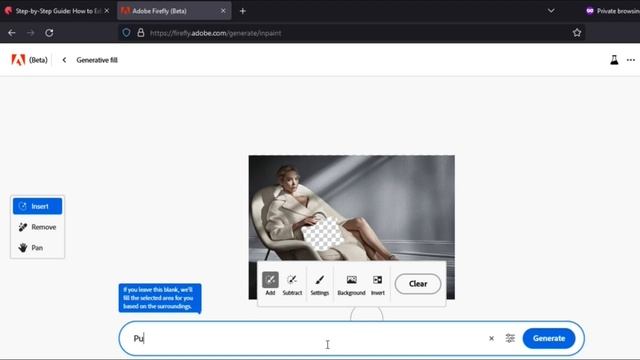Click the blue 'leave this blank' tooltip
The height and width of the screenshot is (360, 640).
coord(160,298)
